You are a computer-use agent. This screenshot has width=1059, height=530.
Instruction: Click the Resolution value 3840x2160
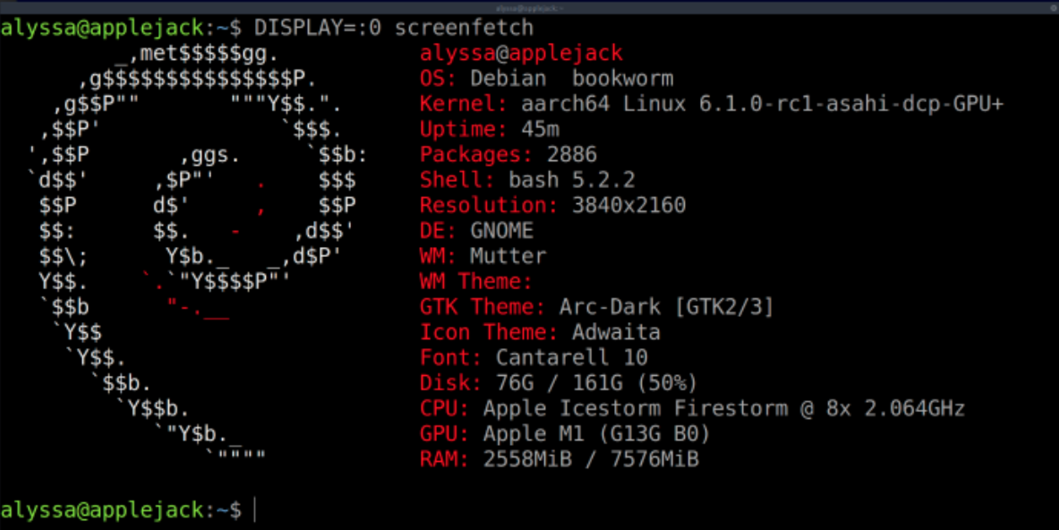[x=629, y=205]
